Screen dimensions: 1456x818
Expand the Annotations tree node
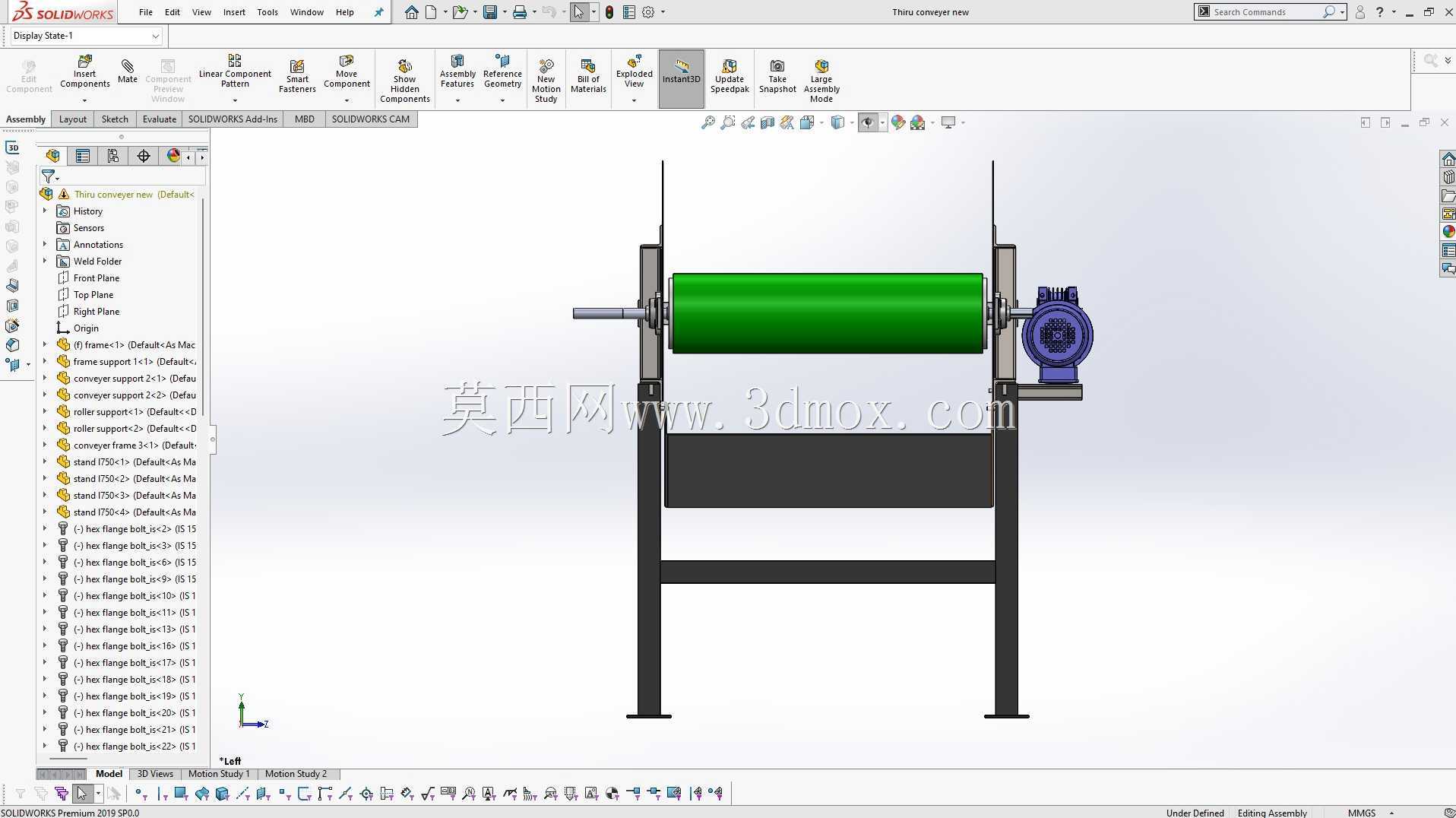pos(45,244)
